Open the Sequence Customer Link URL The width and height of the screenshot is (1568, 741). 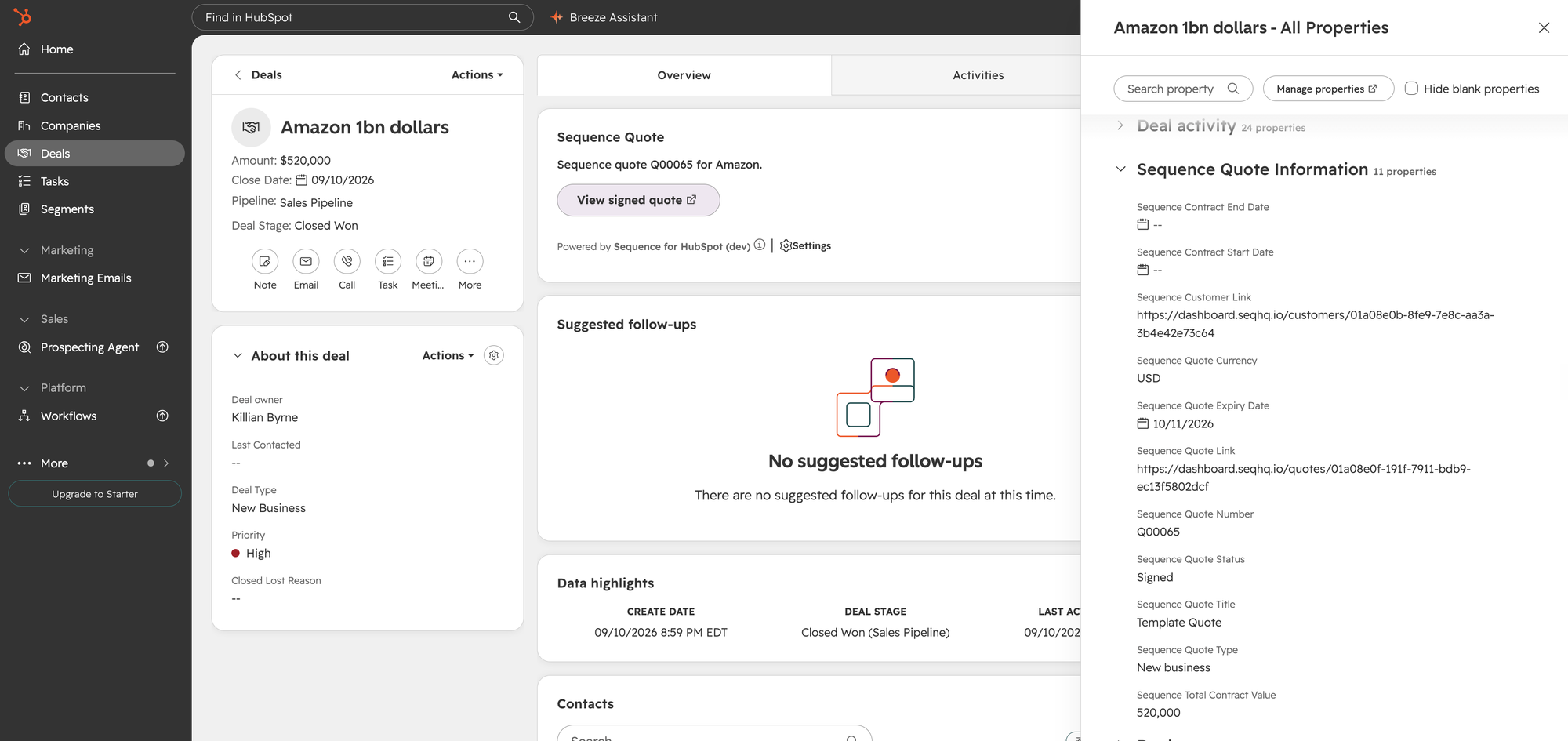click(x=1316, y=324)
